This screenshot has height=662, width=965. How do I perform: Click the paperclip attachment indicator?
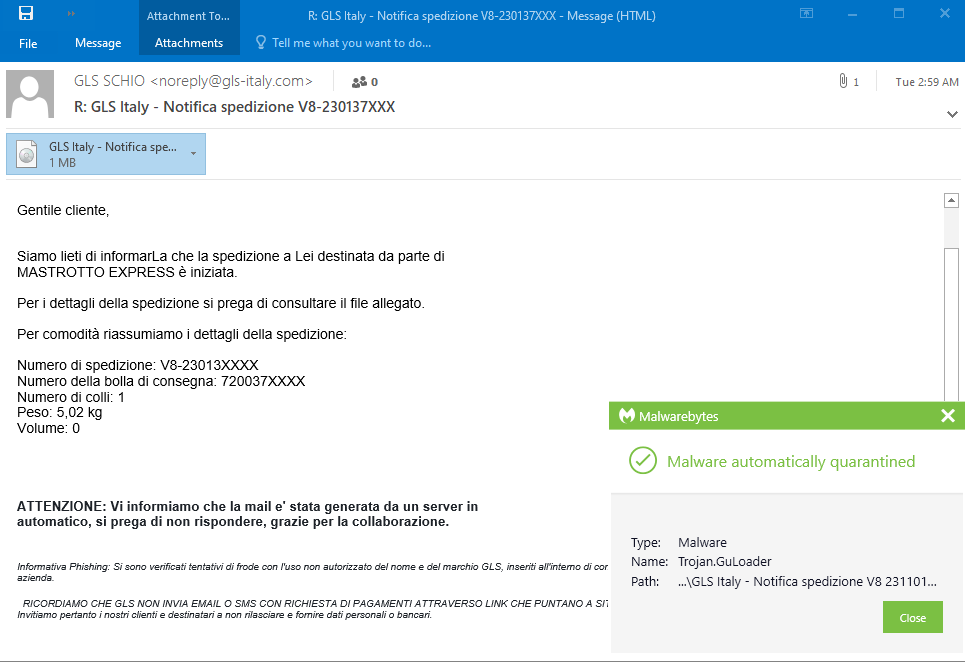pos(843,82)
